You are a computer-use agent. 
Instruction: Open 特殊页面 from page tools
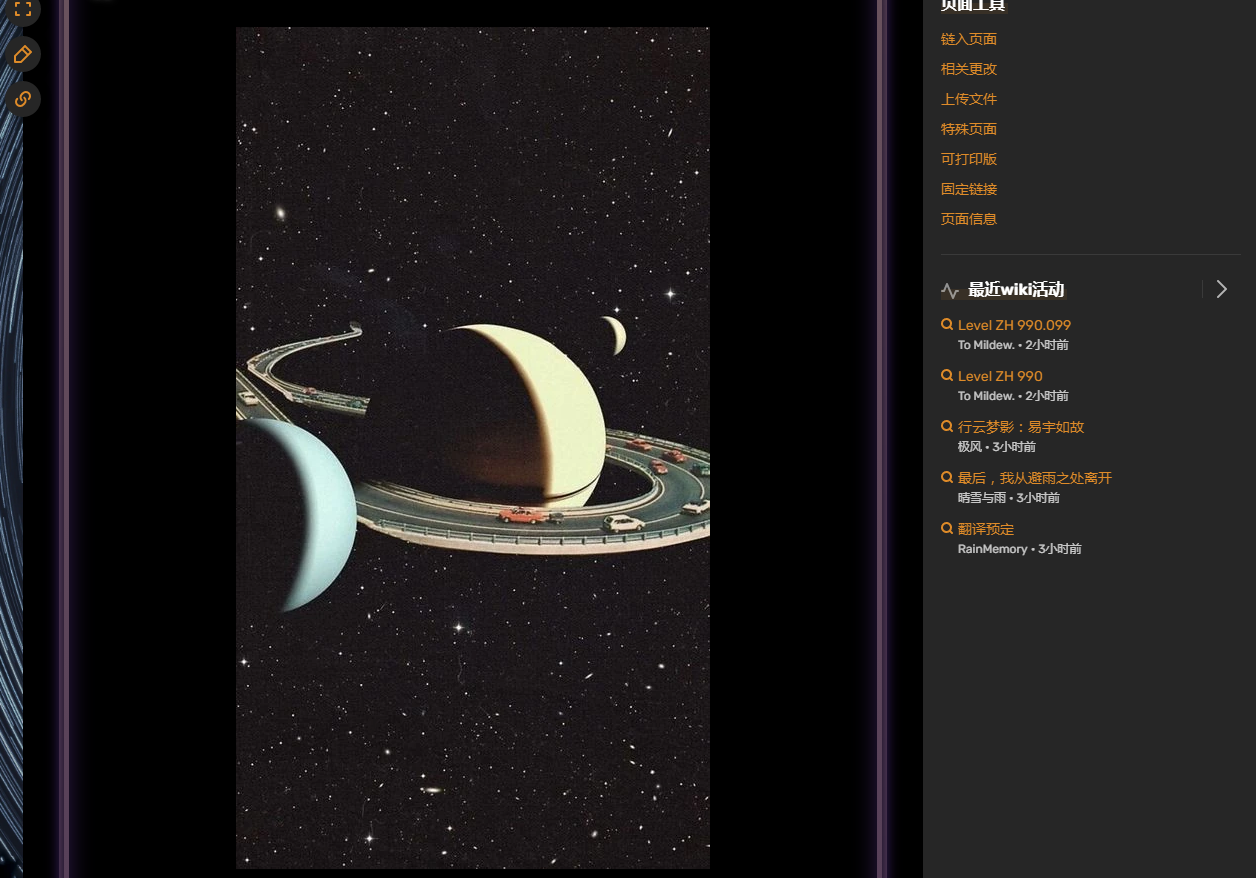click(969, 129)
